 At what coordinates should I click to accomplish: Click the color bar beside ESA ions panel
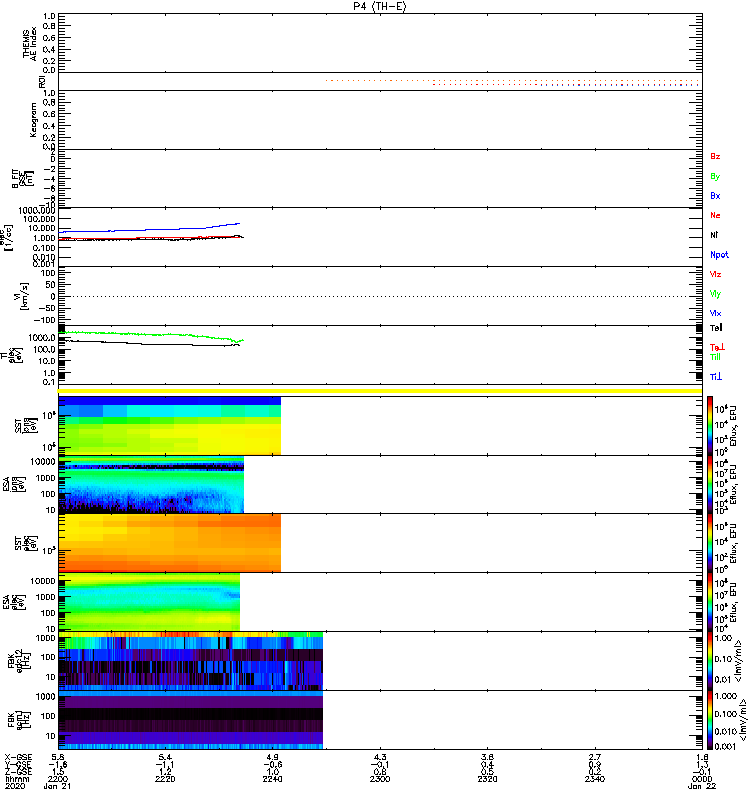[710, 485]
